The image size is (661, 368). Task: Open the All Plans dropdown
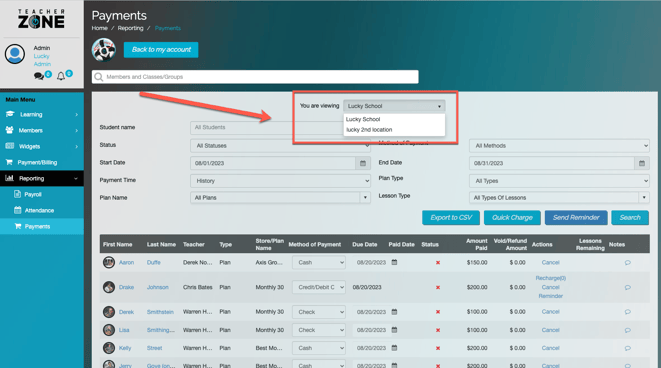coord(280,198)
